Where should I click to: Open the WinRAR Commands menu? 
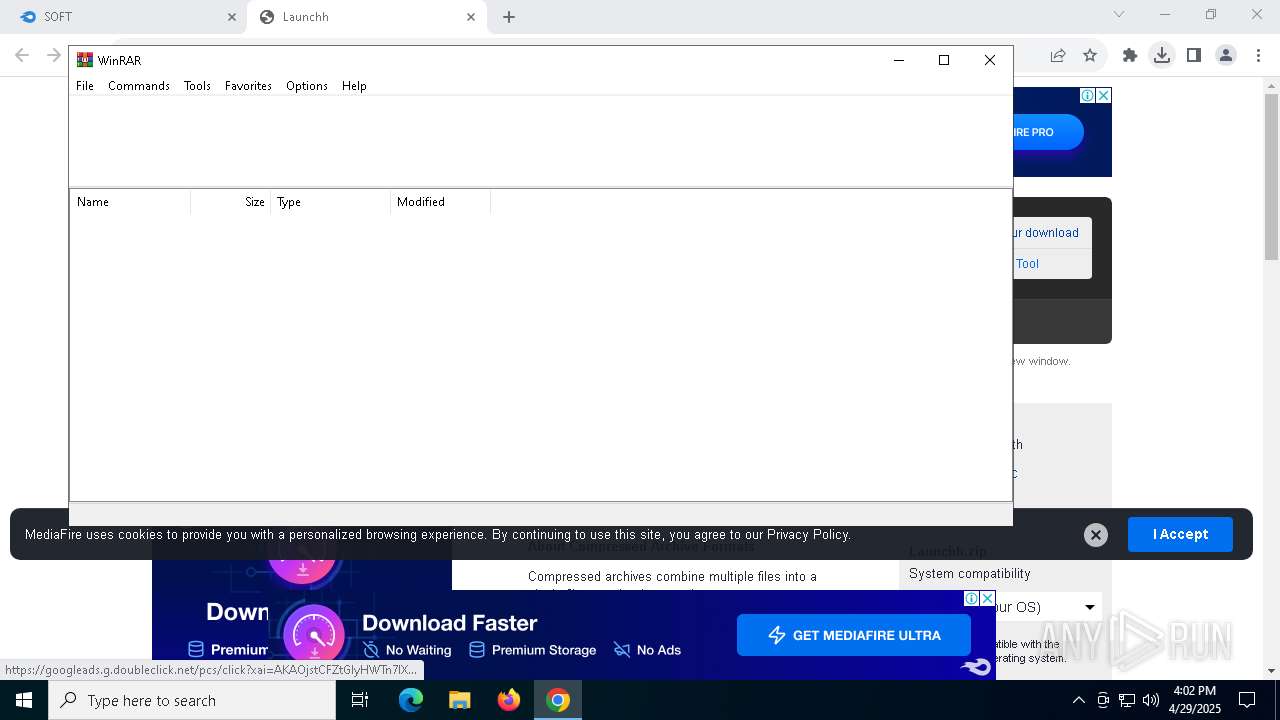point(139,86)
